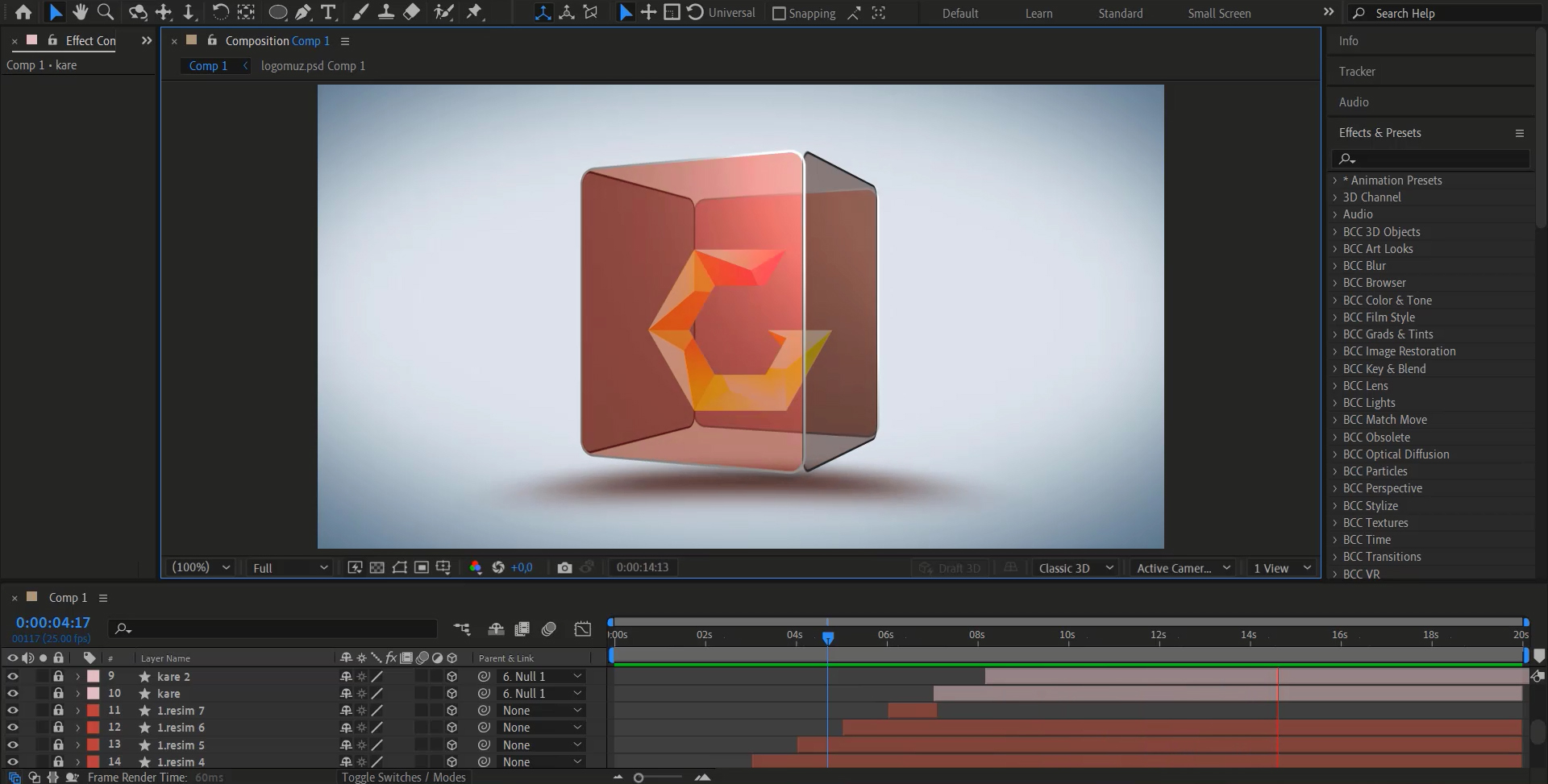Take a snapshot with camera icon
The image size is (1548, 784).
(x=564, y=567)
